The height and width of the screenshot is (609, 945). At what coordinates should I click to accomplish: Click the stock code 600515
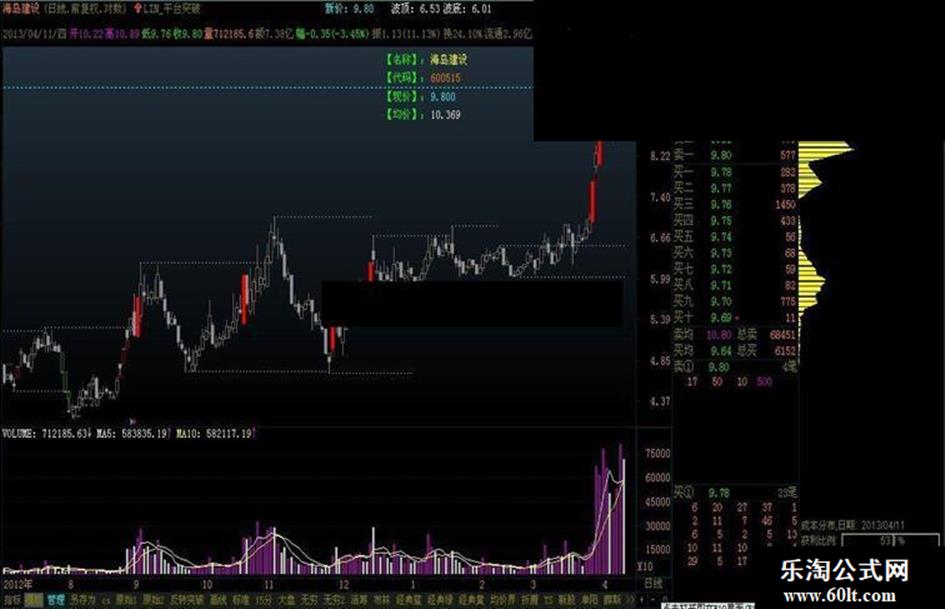[x=445, y=78]
